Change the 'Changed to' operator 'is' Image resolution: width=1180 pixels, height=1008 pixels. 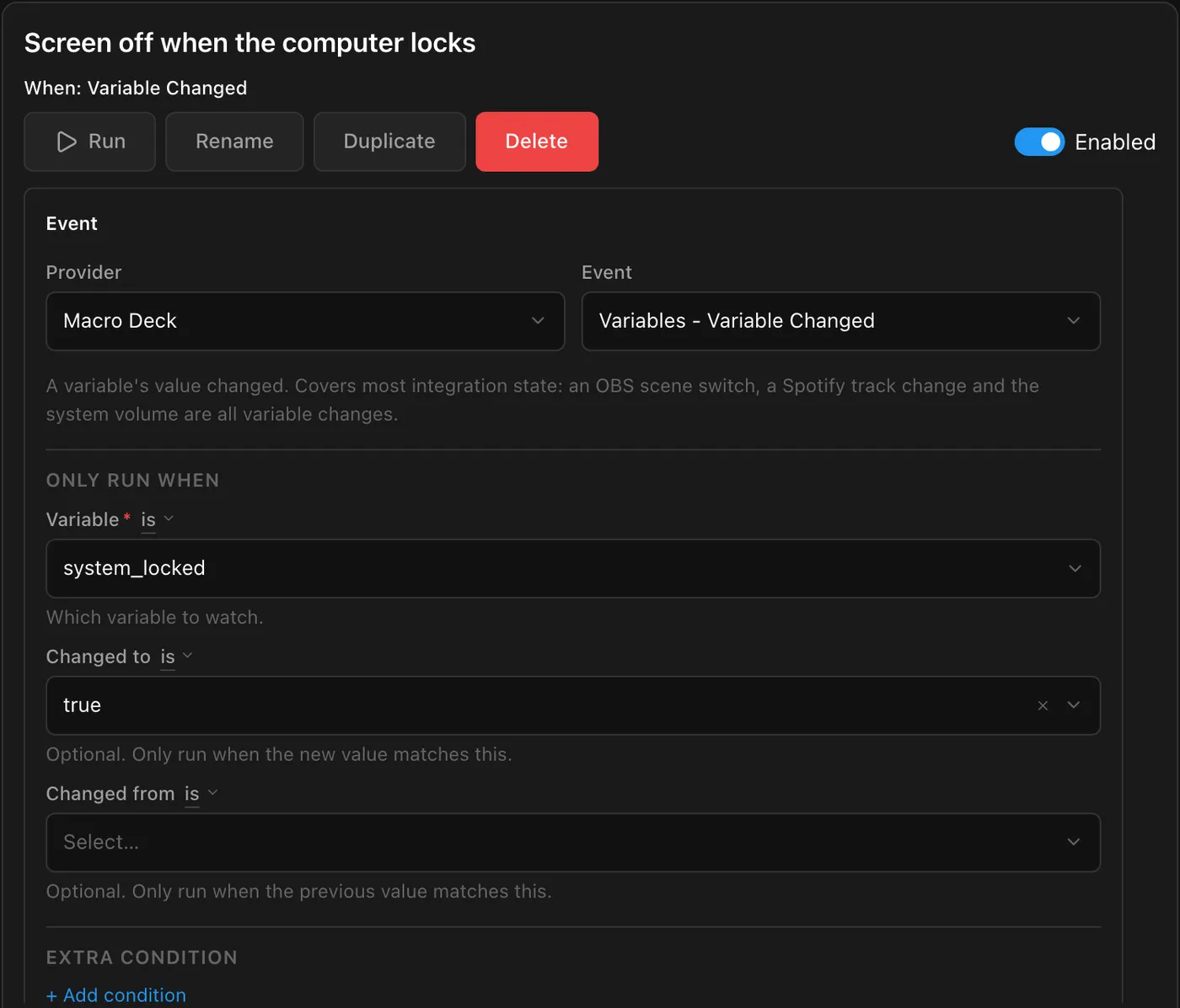(x=176, y=657)
